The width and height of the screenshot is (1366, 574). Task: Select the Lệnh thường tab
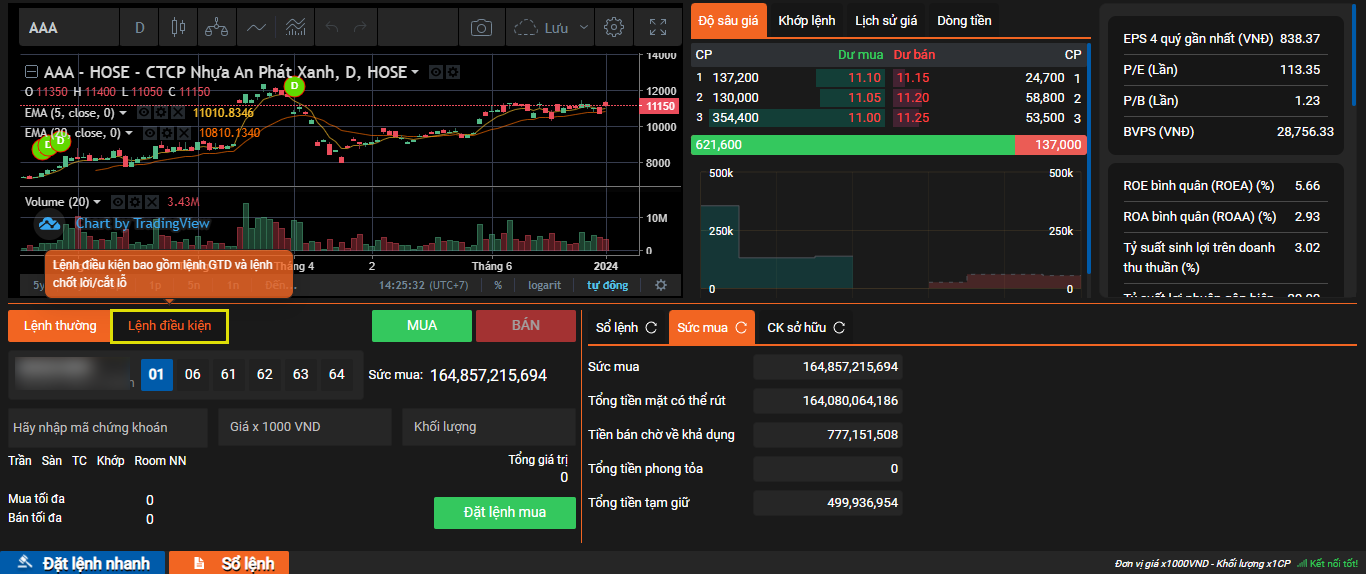click(60, 326)
